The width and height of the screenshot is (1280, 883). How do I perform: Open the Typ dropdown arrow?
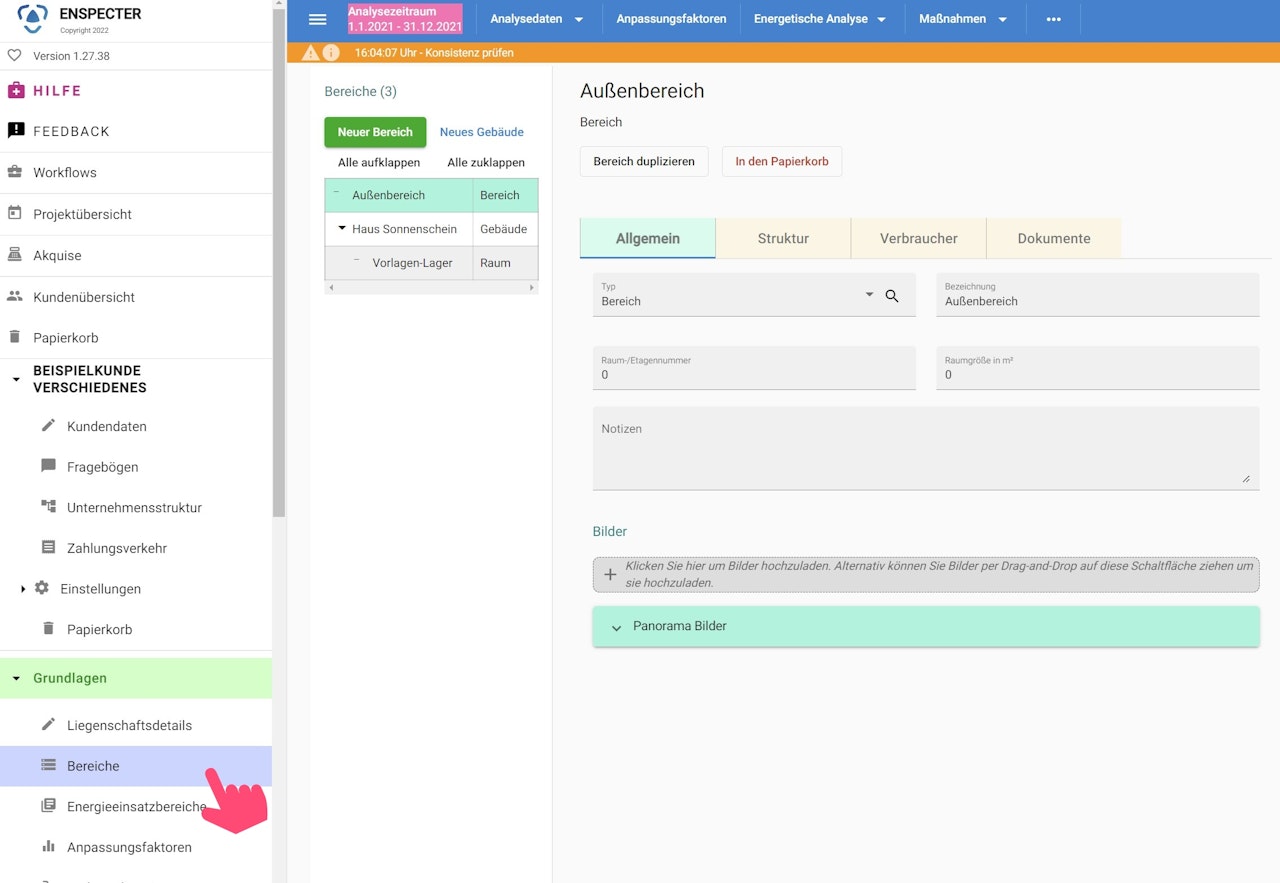coord(869,295)
